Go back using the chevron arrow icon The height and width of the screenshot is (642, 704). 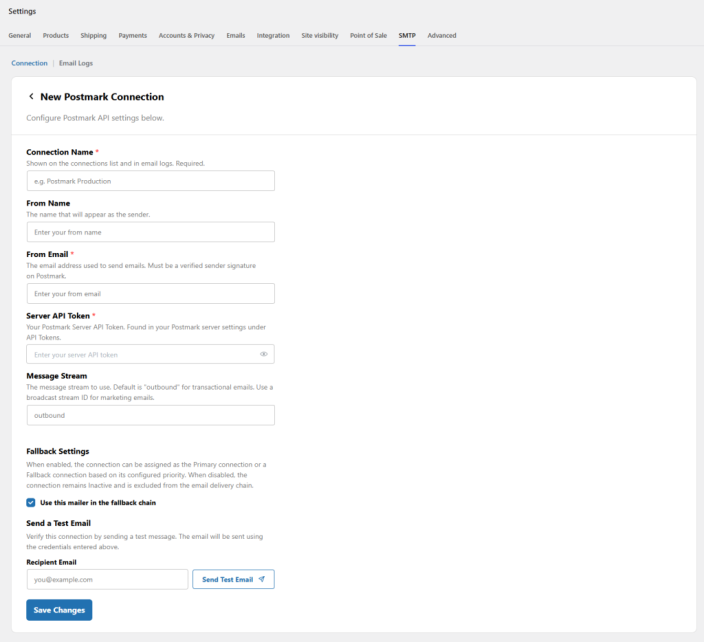pos(31,96)
